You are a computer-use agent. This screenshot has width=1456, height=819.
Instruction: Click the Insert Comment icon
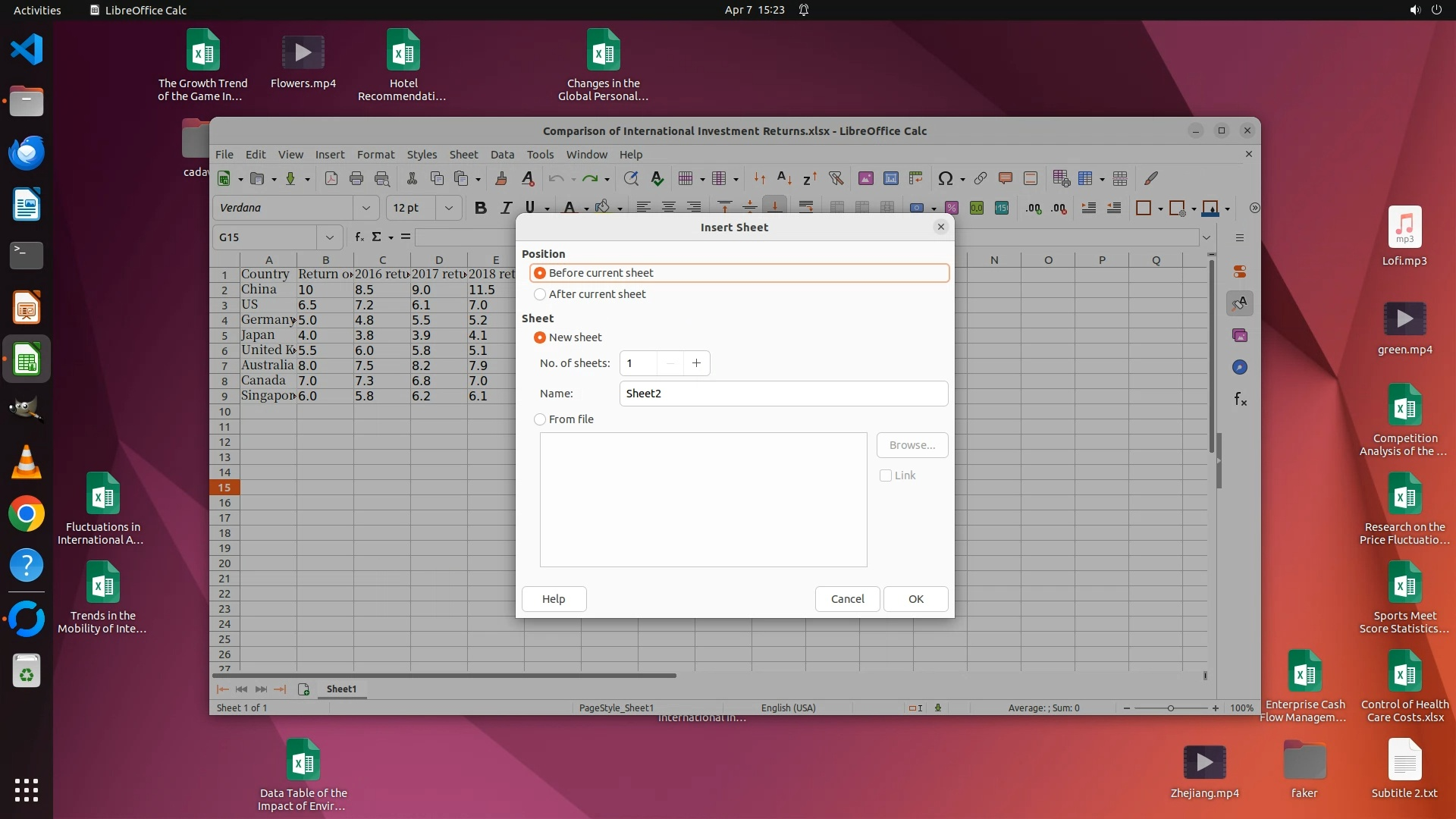pyautogui.click(x=1006, y=179)
